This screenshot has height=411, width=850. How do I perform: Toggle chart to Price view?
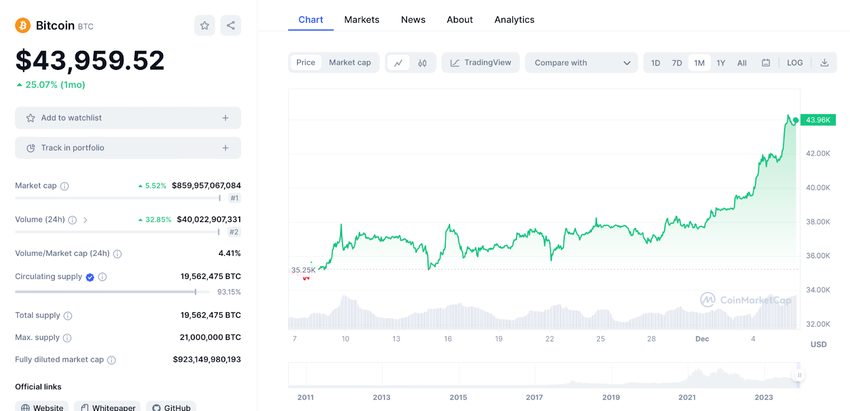click(306, 63)
